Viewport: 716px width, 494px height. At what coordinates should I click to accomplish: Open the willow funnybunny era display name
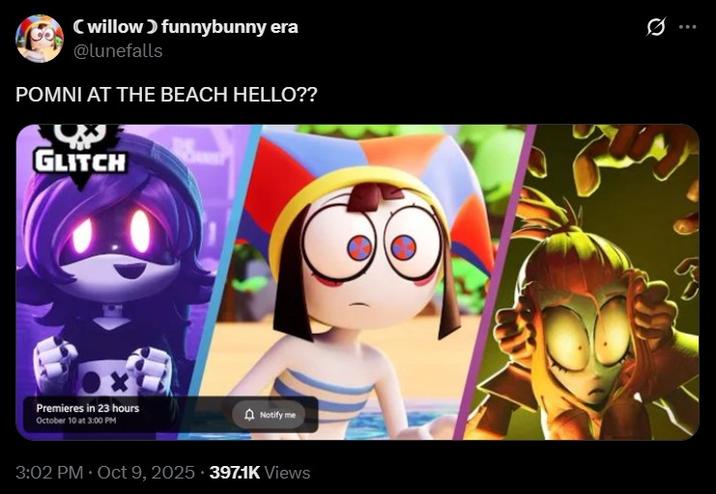click(186, 27)
